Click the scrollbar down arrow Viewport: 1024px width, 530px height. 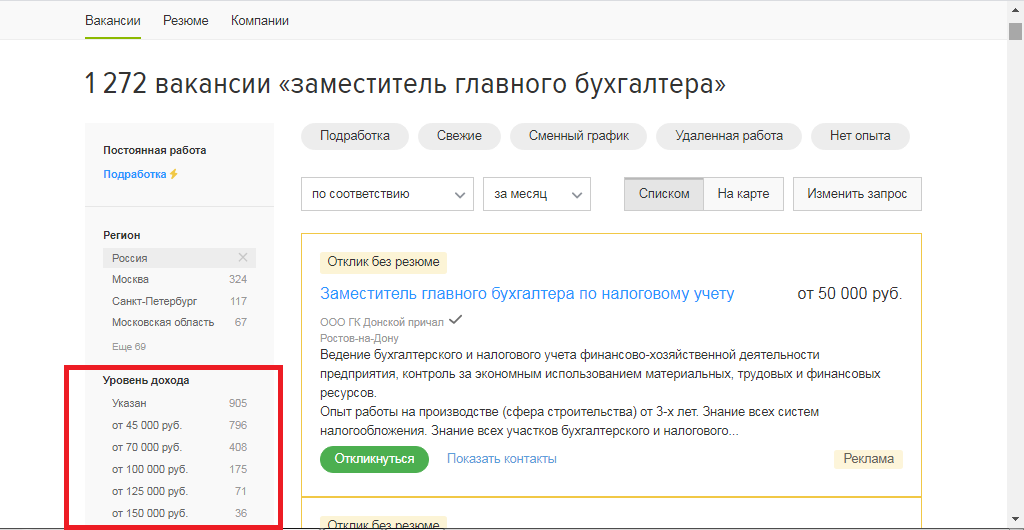click(x=1015, y=521)
